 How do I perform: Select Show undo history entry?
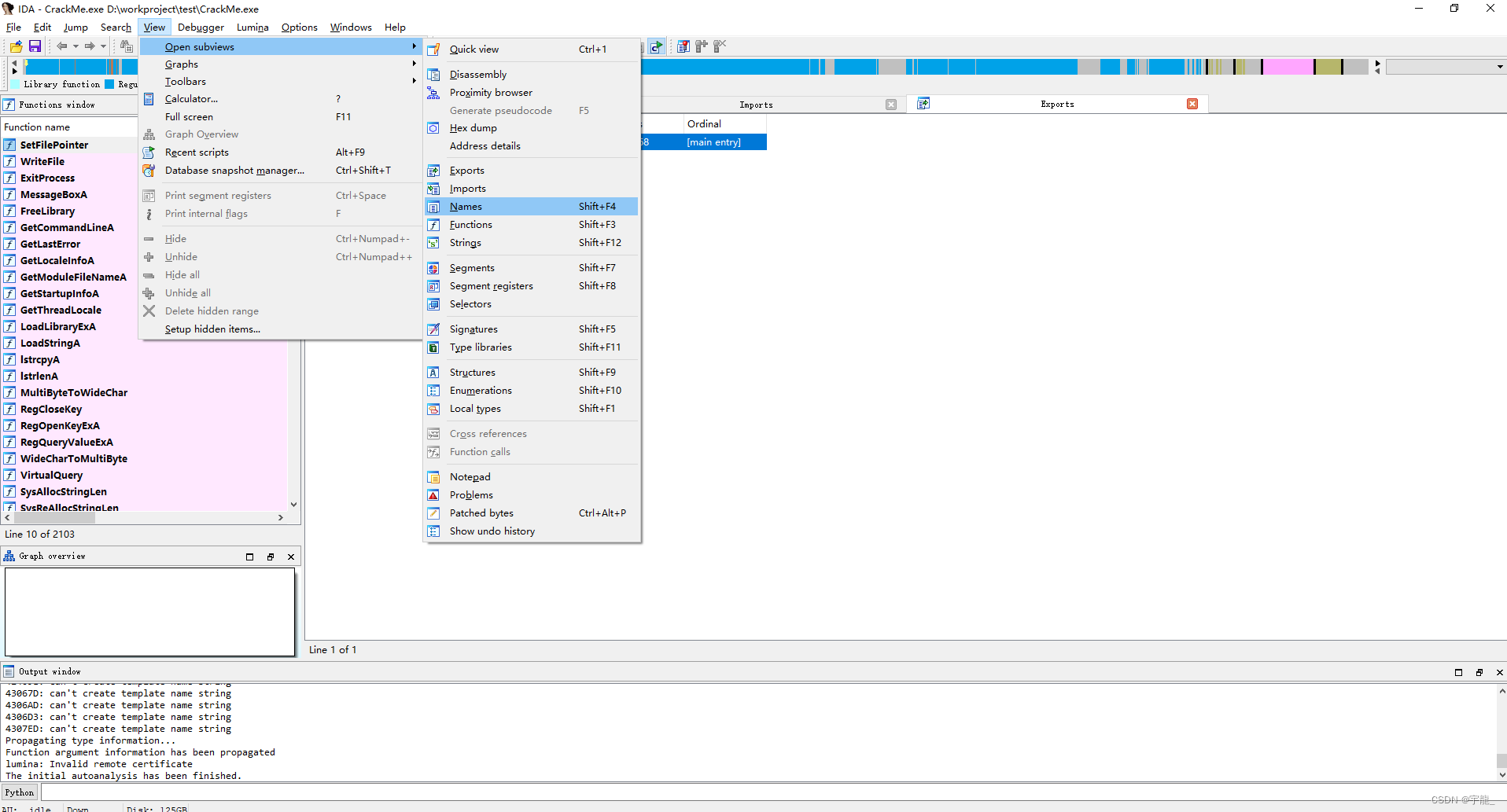tap(532, 531)
